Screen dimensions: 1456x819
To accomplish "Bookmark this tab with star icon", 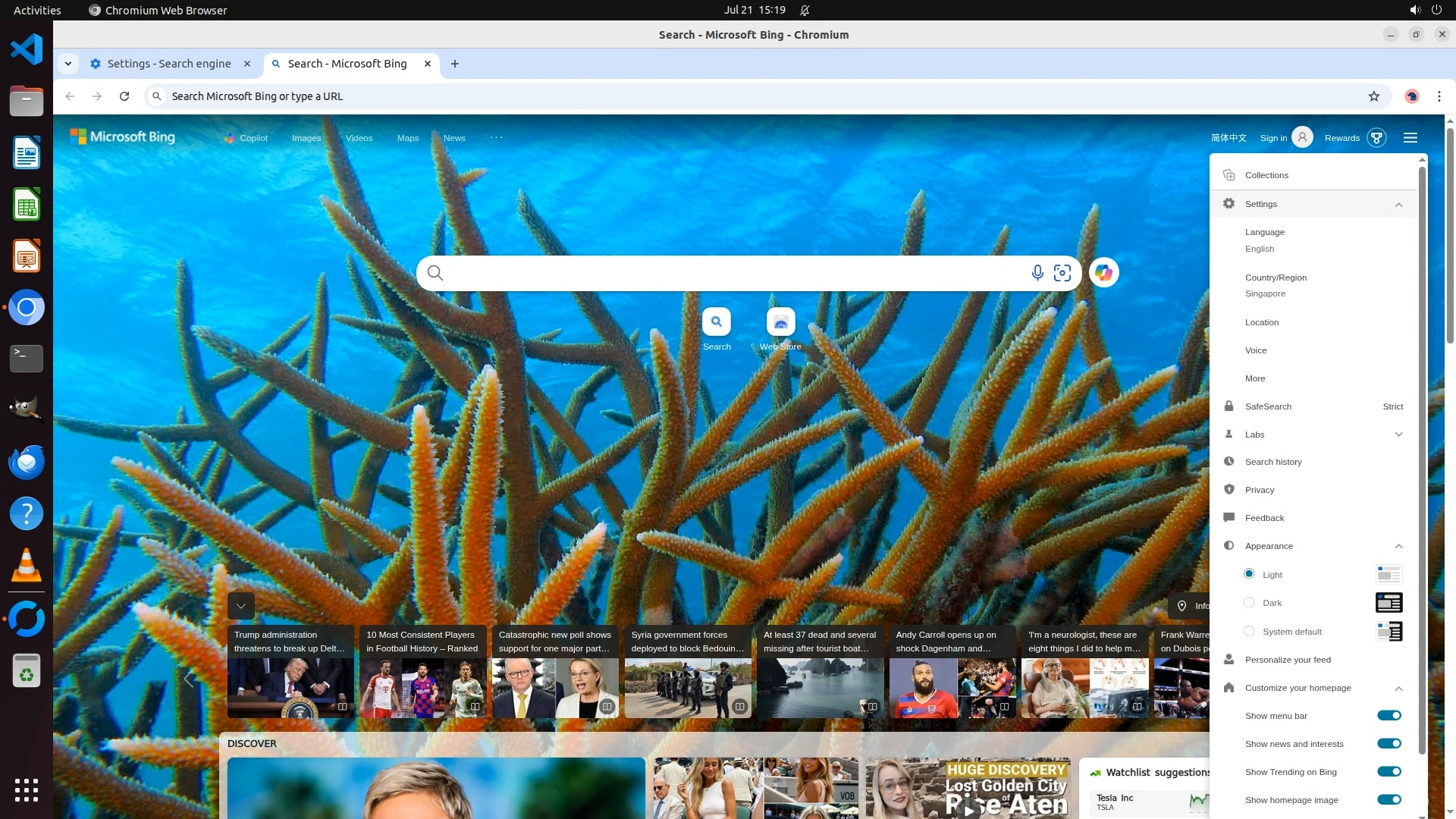I will pyautogui.click(x=1373, y=96).
